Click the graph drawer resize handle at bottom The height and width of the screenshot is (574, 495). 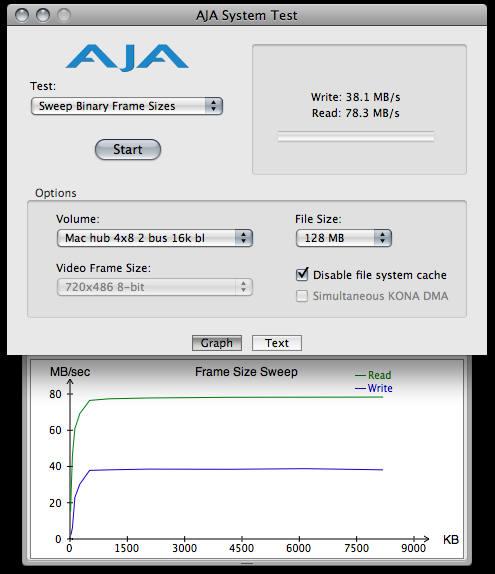tap(247, 563)
